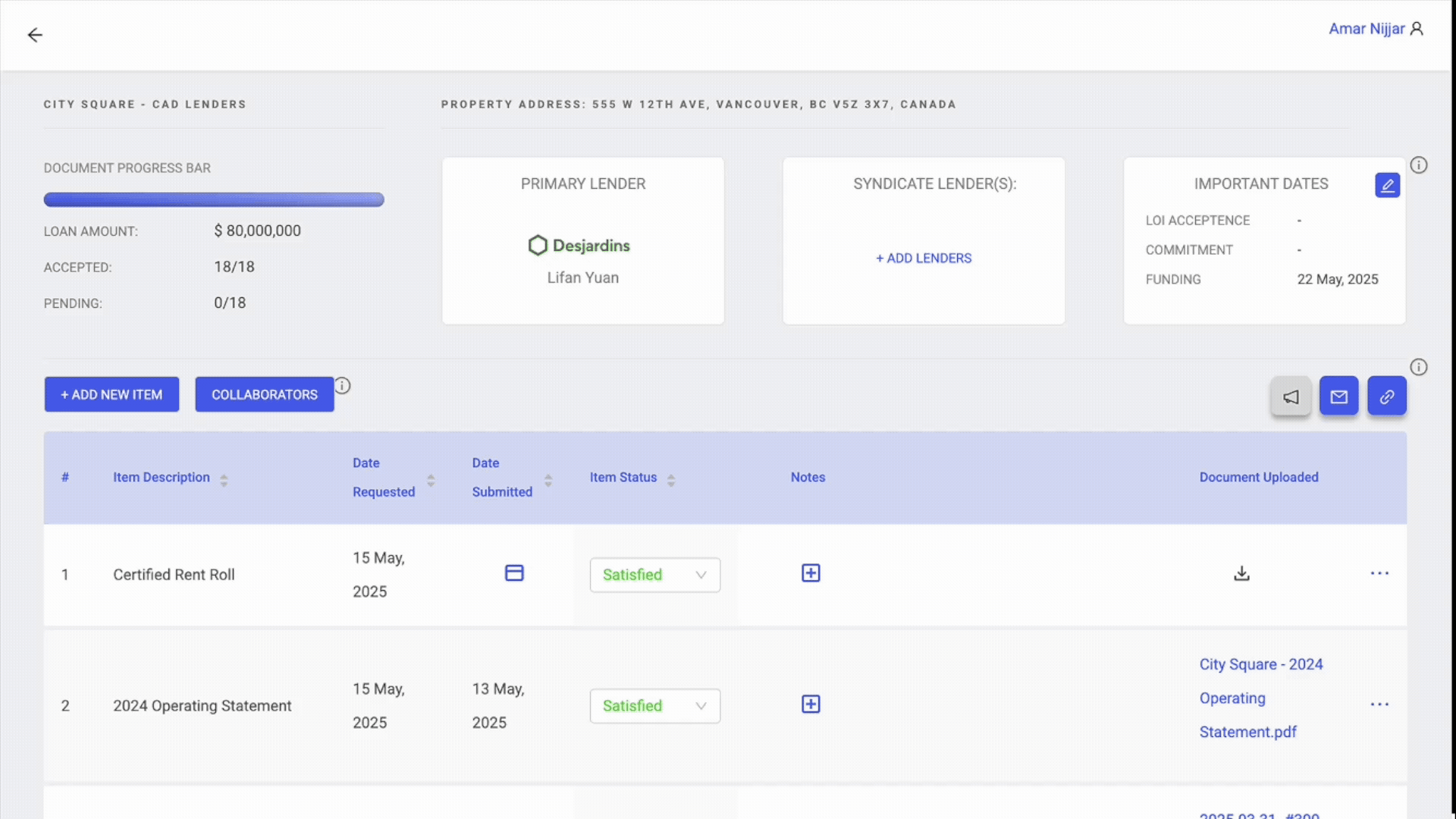The image size is (1456, 819).
Task: Click the copy link icon button
Action: (x=1386, y=397)
